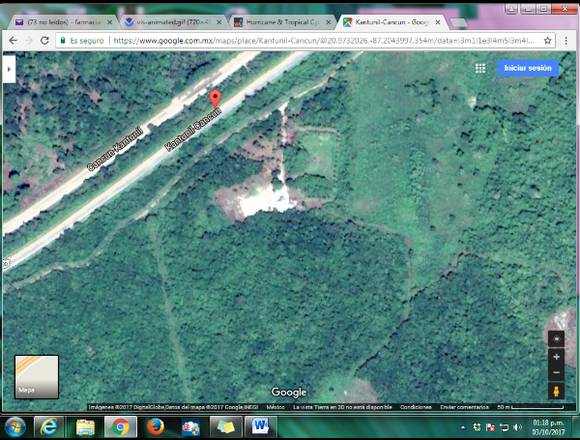Click the Kantunil-Cancun road label

point(193,129)
